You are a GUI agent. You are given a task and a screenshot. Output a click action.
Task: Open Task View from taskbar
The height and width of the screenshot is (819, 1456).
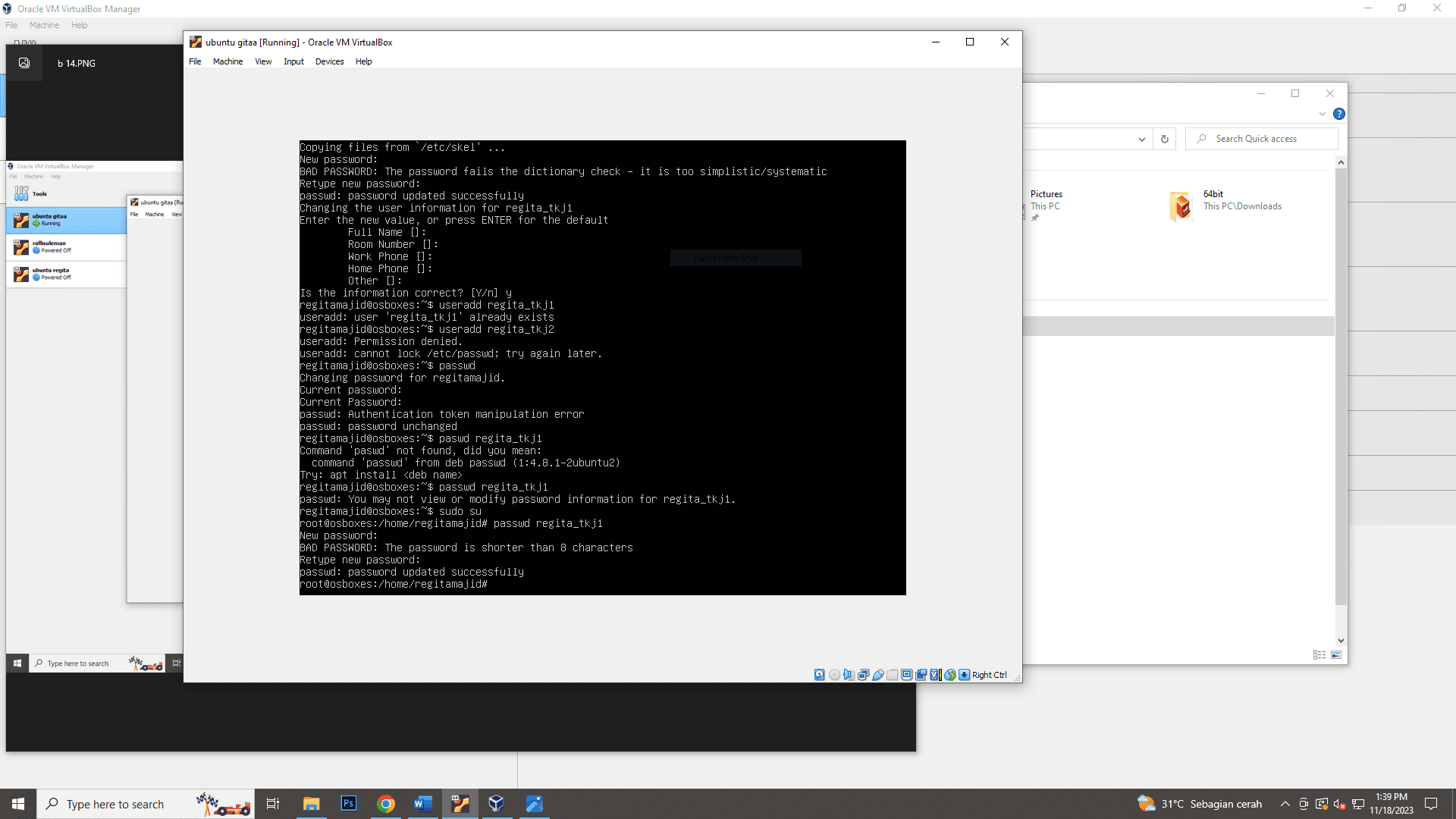(273, 804)
